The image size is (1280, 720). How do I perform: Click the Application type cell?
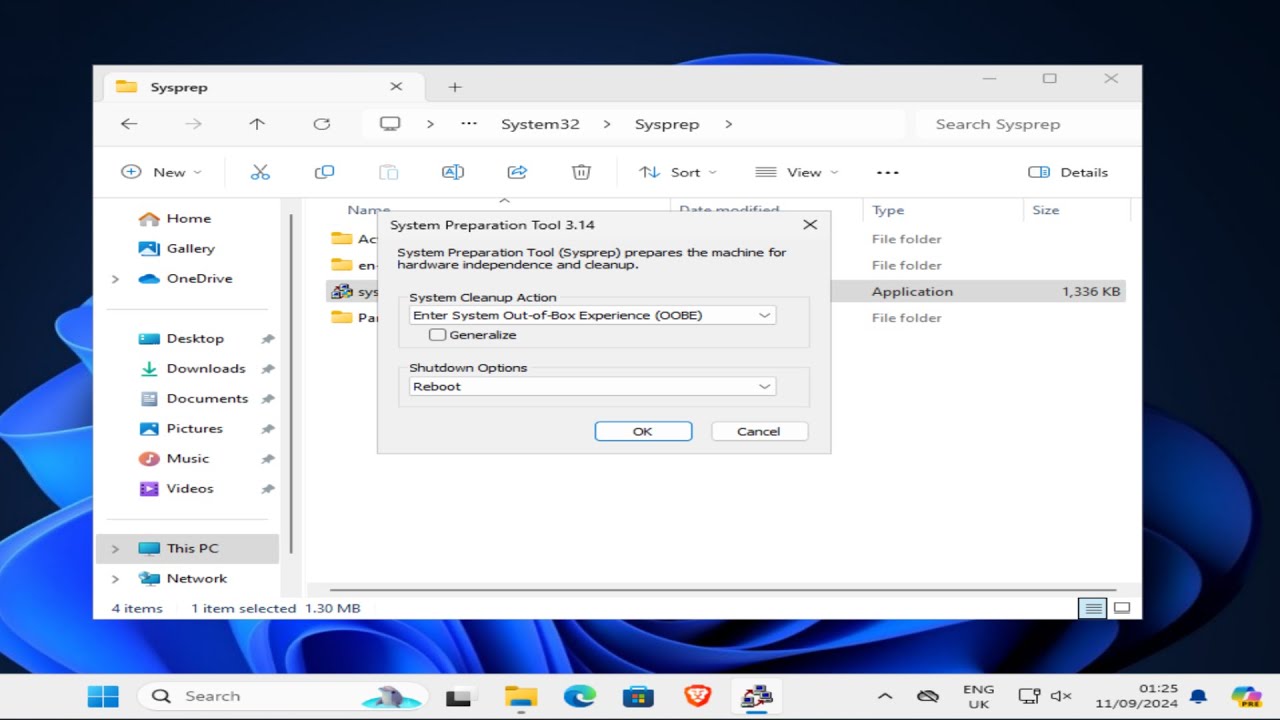tap(912, 291)
